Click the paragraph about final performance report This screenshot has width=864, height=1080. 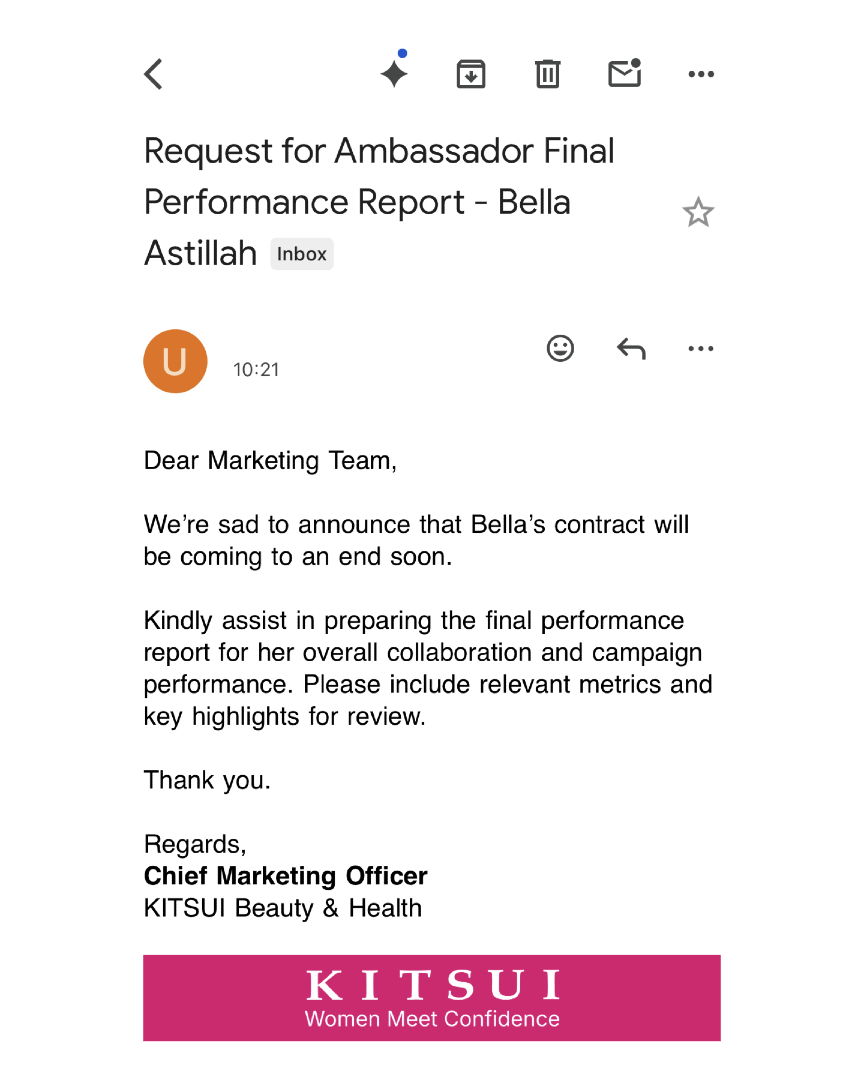428,668
